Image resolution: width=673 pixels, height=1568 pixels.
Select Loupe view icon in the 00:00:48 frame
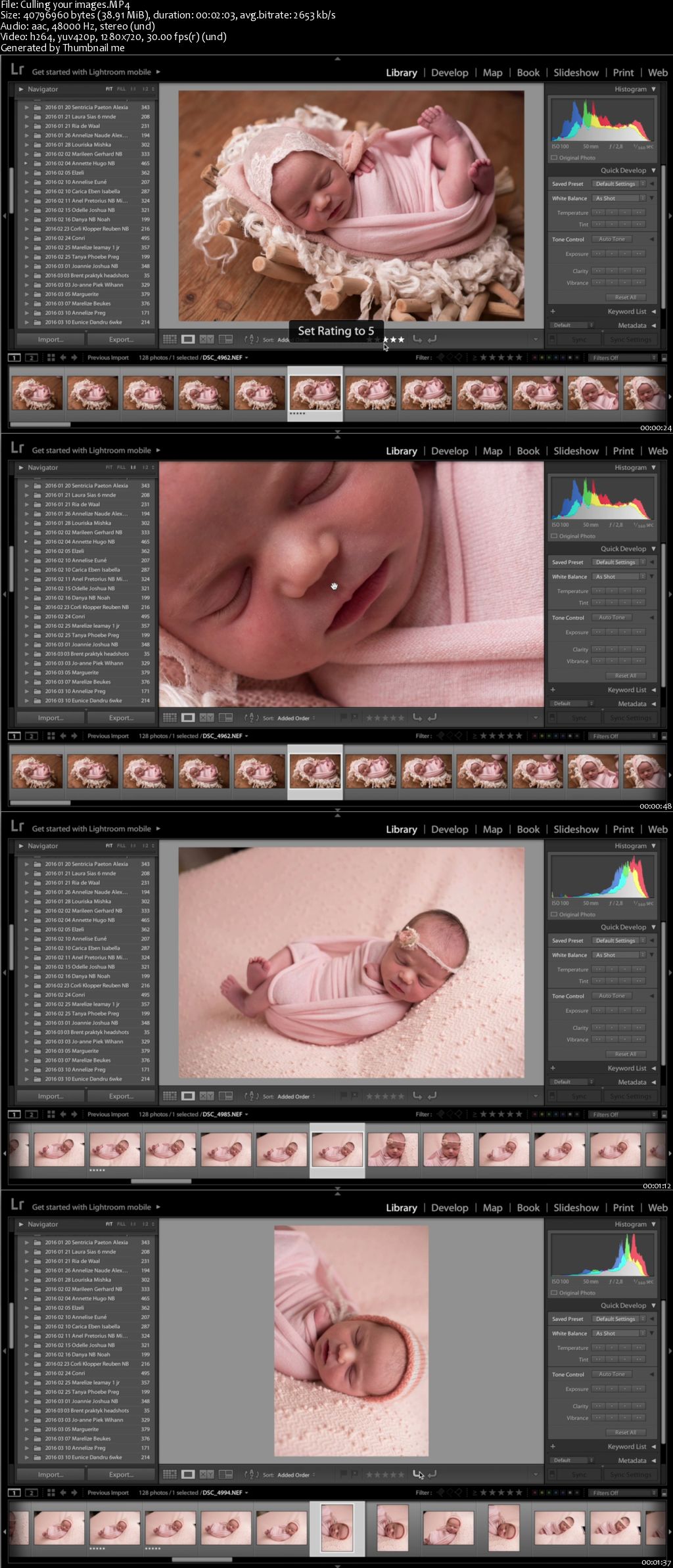[188, 718]
